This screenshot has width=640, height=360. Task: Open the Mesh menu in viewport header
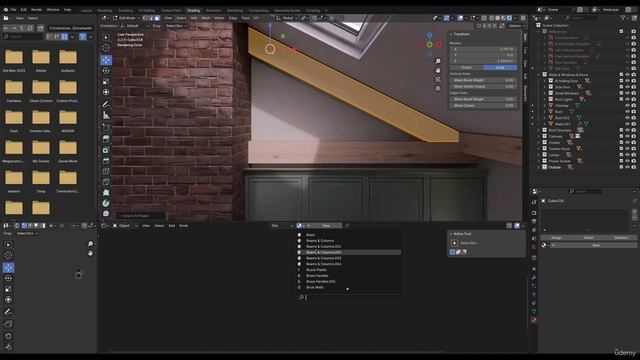click(x=206, y=18)
